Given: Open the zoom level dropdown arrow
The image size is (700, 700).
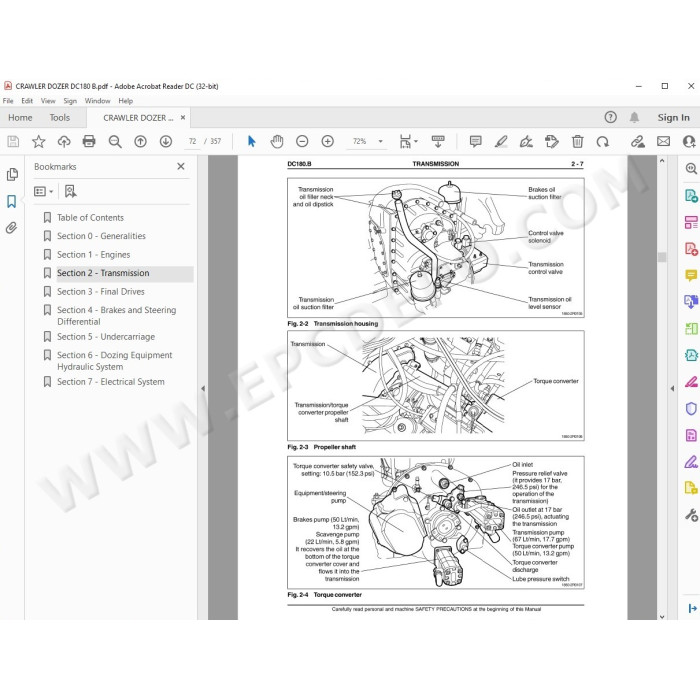Looking at the screenshot, I should coord(381,142).
